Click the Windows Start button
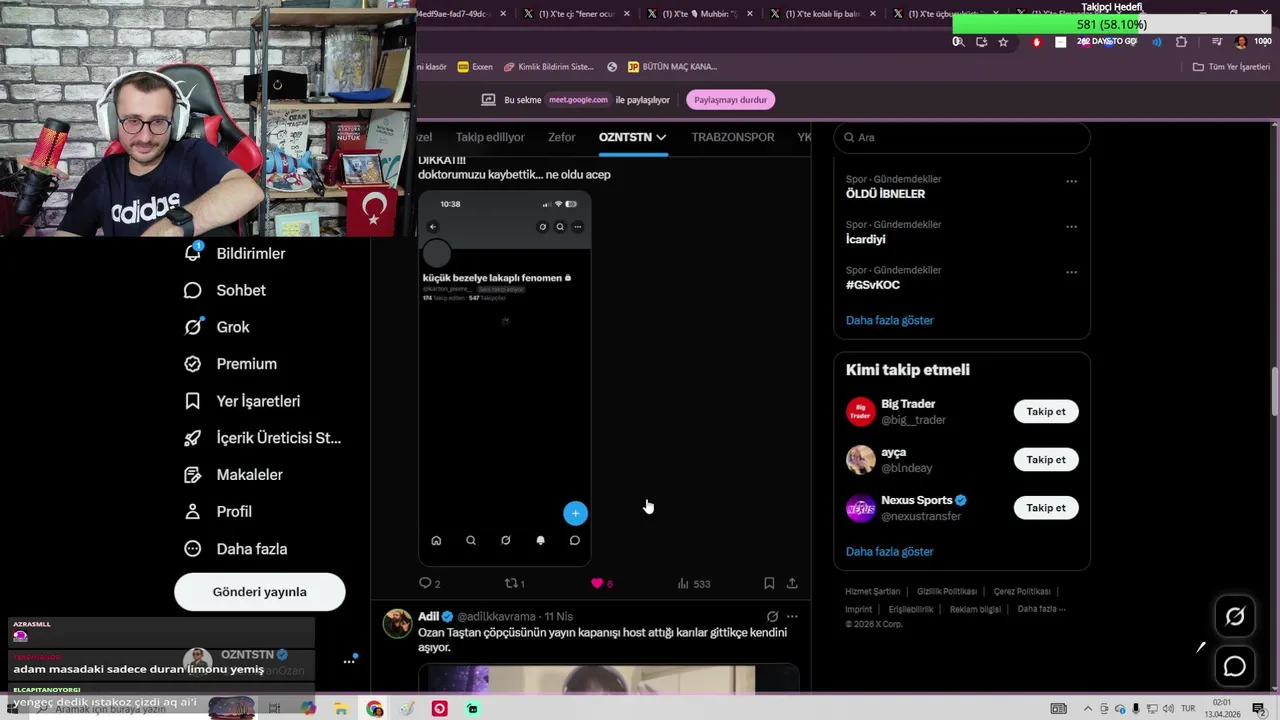Image resolution: width=1280 pixels, height=720 pixels. coord(13,709)
